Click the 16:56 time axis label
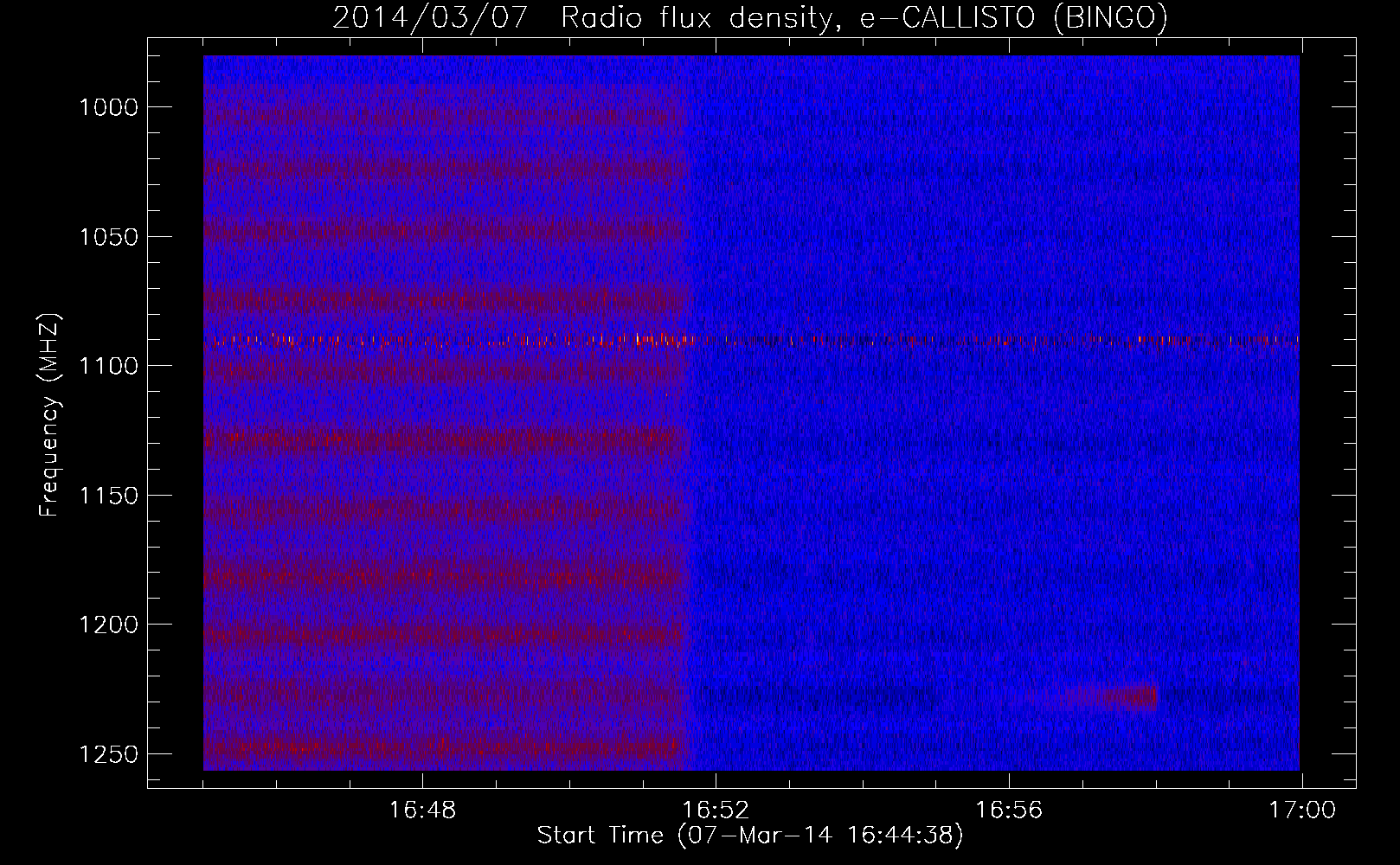The width and height of the screenshot is (1400, 865). click(x=1009, y=811)
